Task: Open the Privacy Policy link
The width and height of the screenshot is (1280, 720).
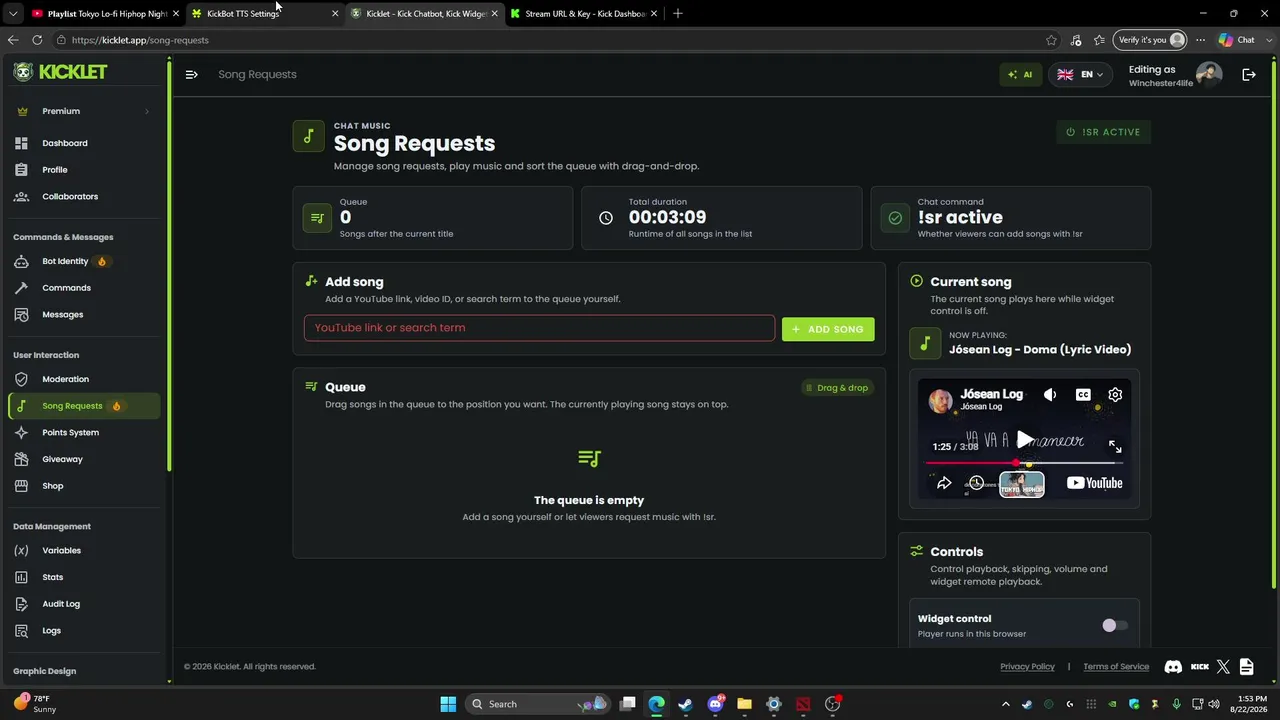Action: (1027, 667)
